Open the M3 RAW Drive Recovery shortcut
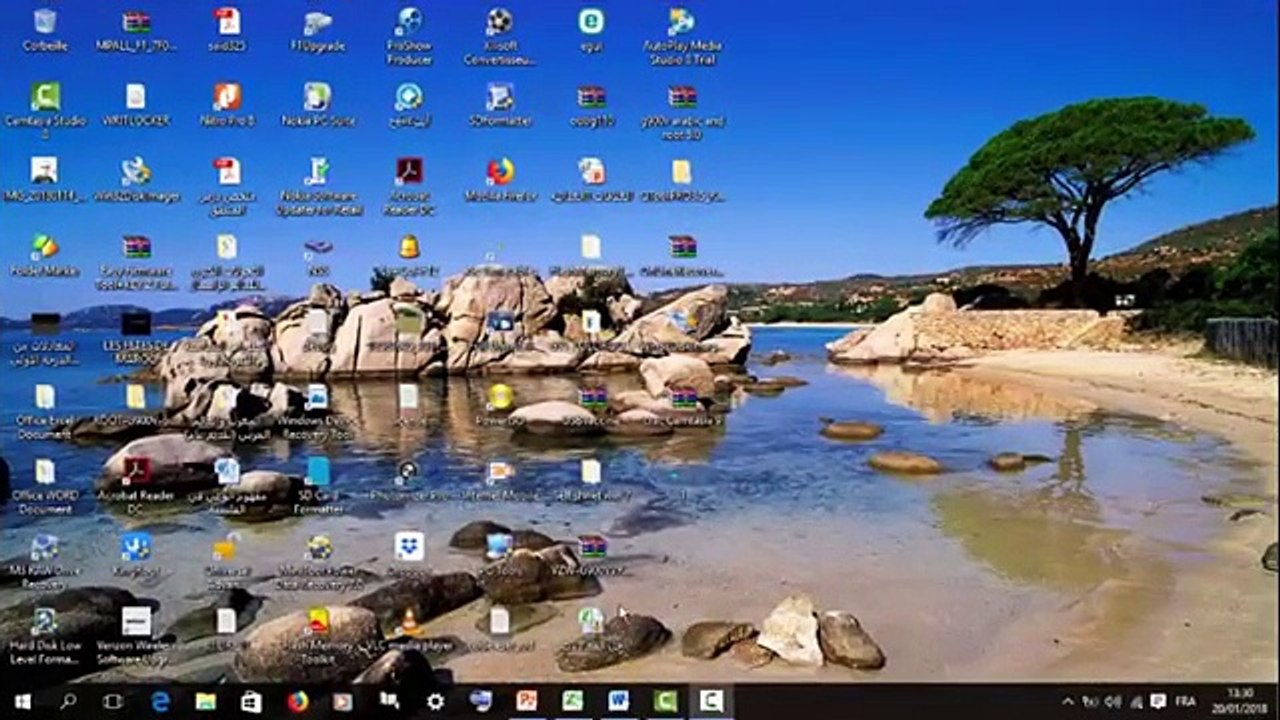 (45, 562)
